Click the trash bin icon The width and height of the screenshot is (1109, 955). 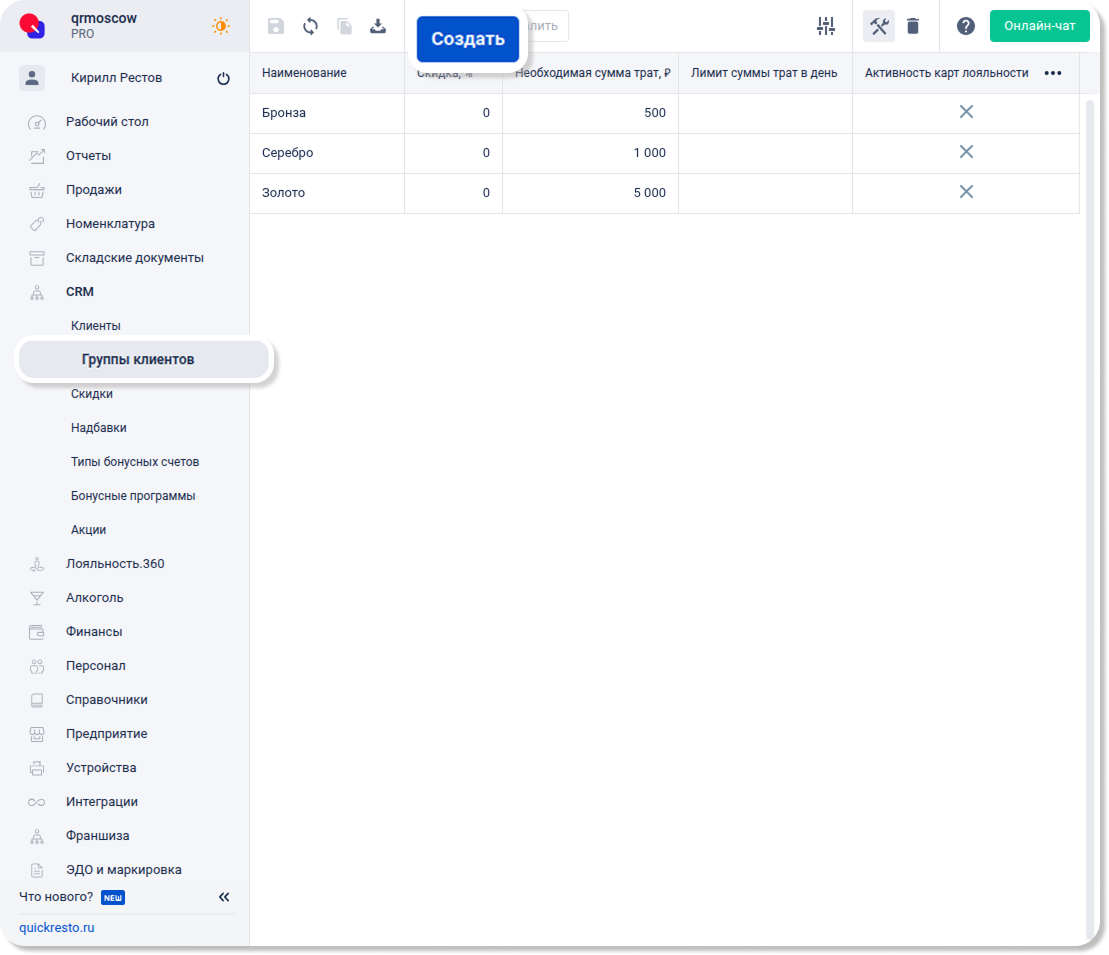913,26
